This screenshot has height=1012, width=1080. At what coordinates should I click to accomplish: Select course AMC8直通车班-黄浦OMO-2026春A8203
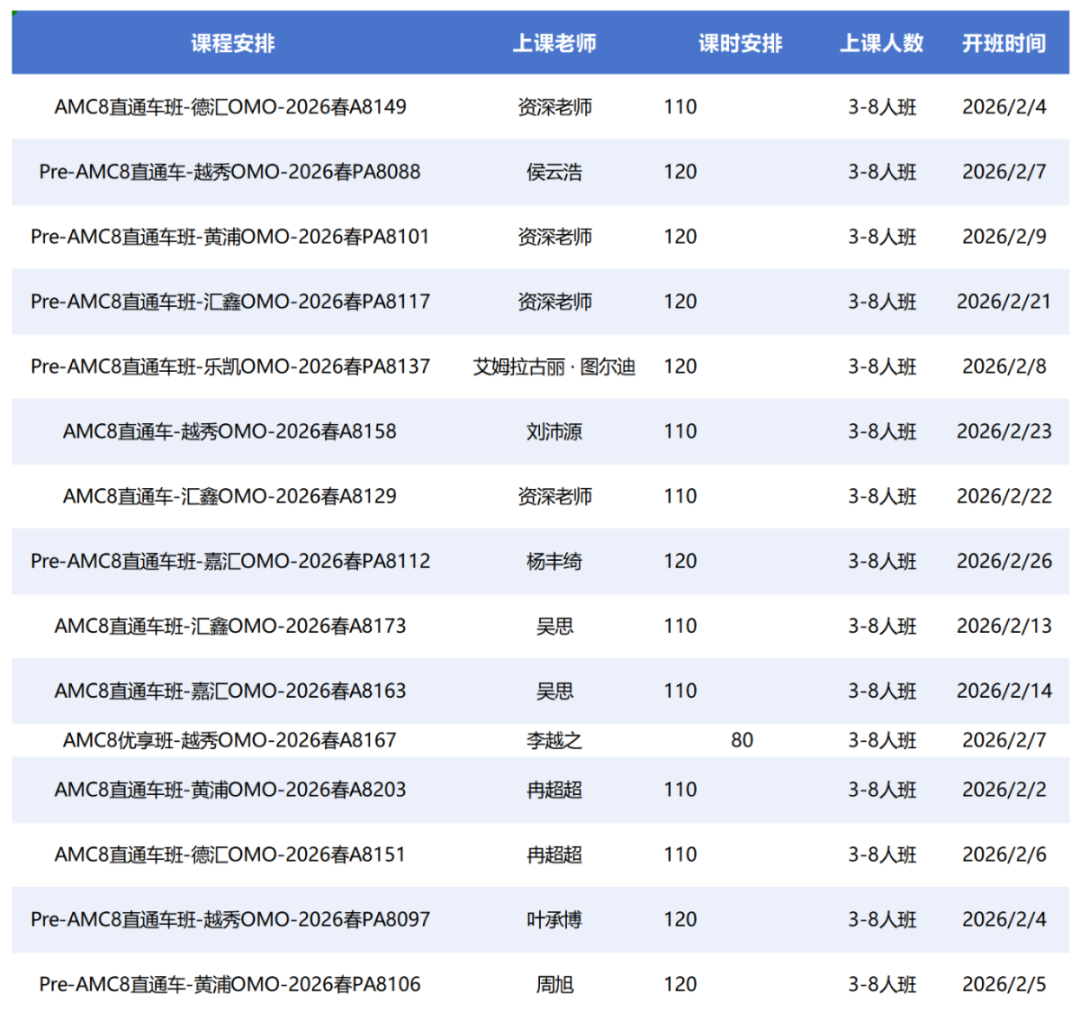tap(232, 790)
